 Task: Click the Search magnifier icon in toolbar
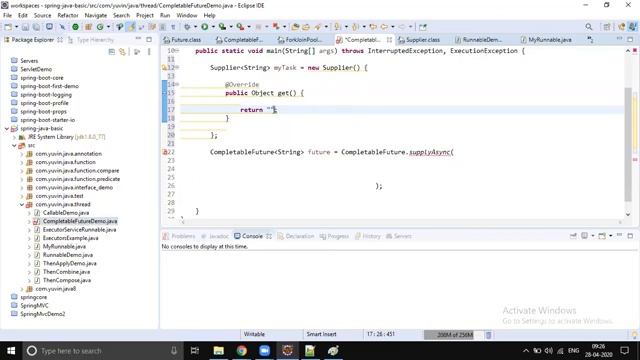tap(589, 27)
